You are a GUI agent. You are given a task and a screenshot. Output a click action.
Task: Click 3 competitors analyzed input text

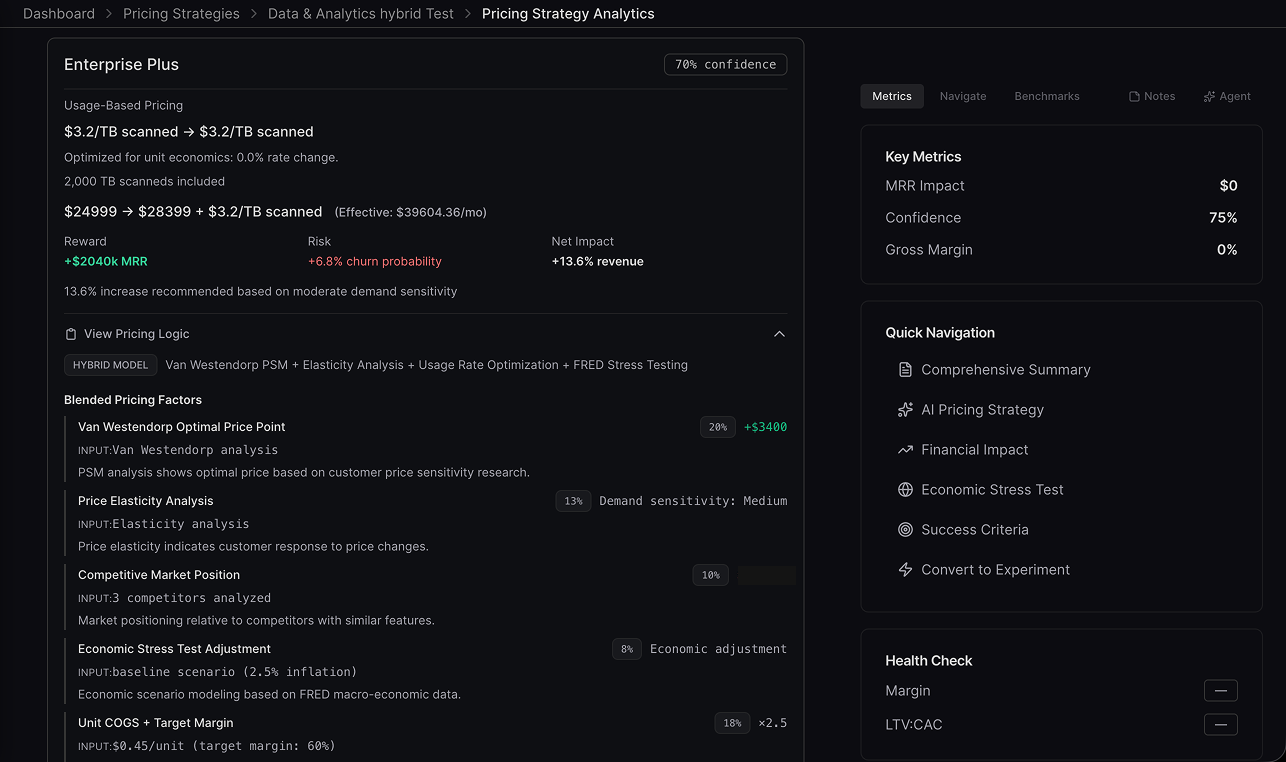192,598
